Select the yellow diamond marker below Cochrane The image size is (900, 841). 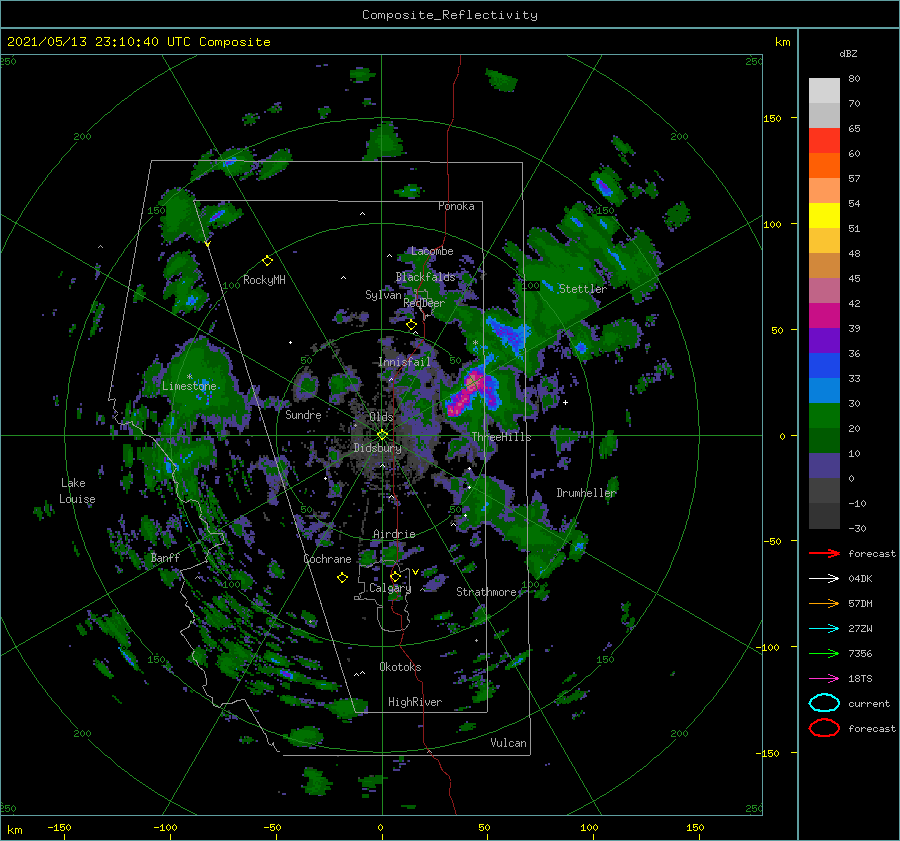(342, 578)
